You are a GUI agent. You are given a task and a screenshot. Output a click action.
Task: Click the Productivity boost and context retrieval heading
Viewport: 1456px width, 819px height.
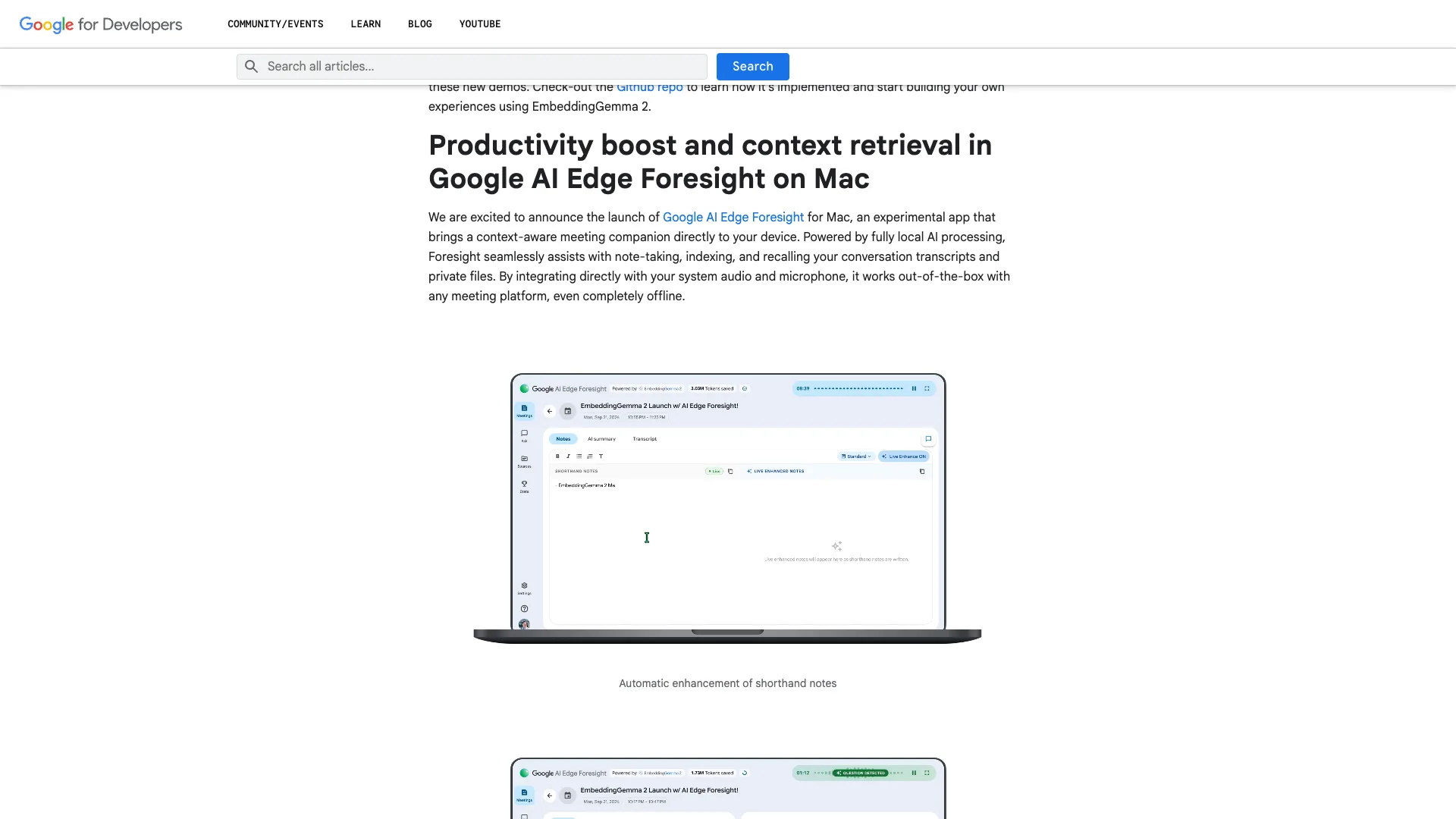[710, 162]
